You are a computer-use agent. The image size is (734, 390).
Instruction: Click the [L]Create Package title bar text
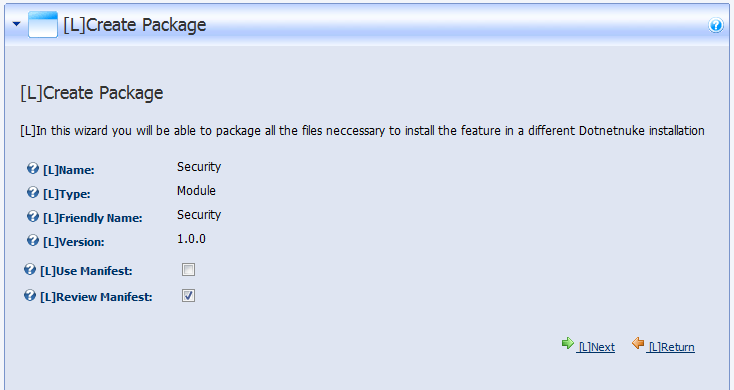pyautogui.click(x=135, y=25)
